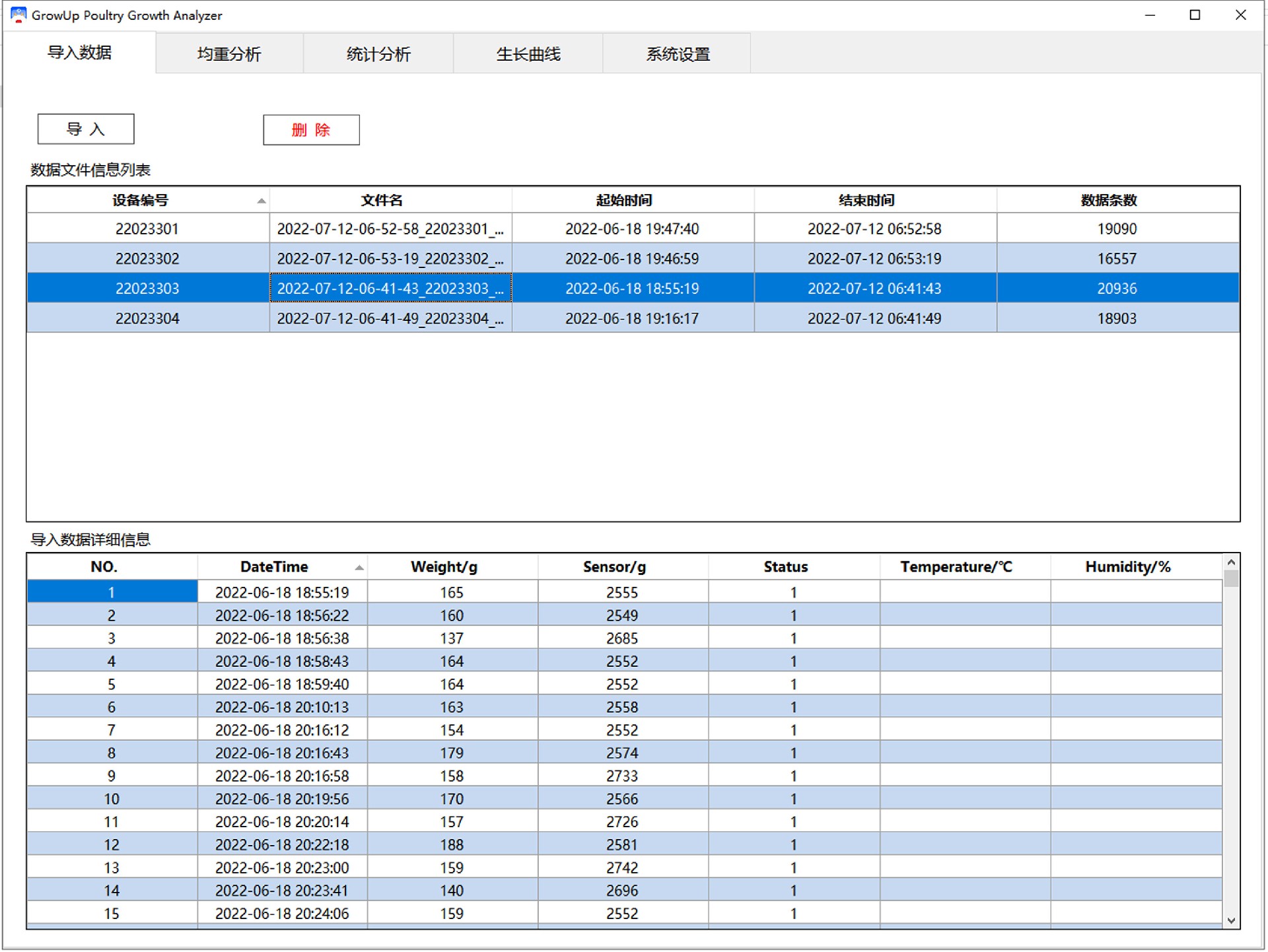This screenshot has height=952, width=1268.
Task: Sort detail table by Weight/g header
Action: 444,567
